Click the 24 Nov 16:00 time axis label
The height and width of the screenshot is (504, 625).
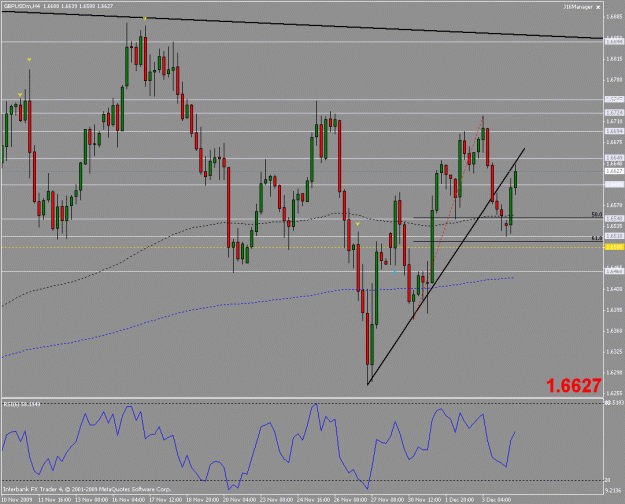313,500
